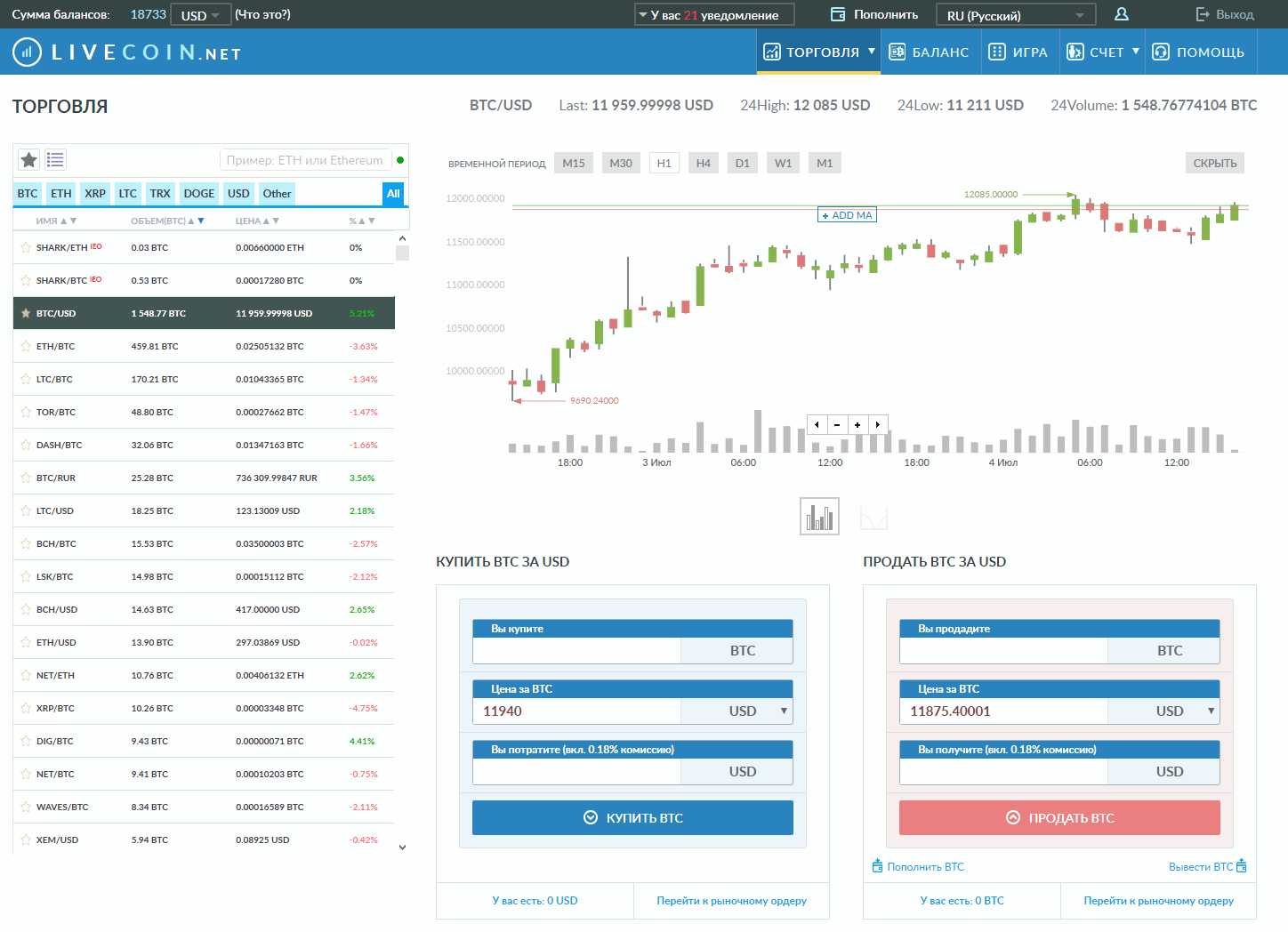The width and height of the screenshot is (1288, 932).
Task: Open the balance currency USD dropdown
Action: coord(200,15)
